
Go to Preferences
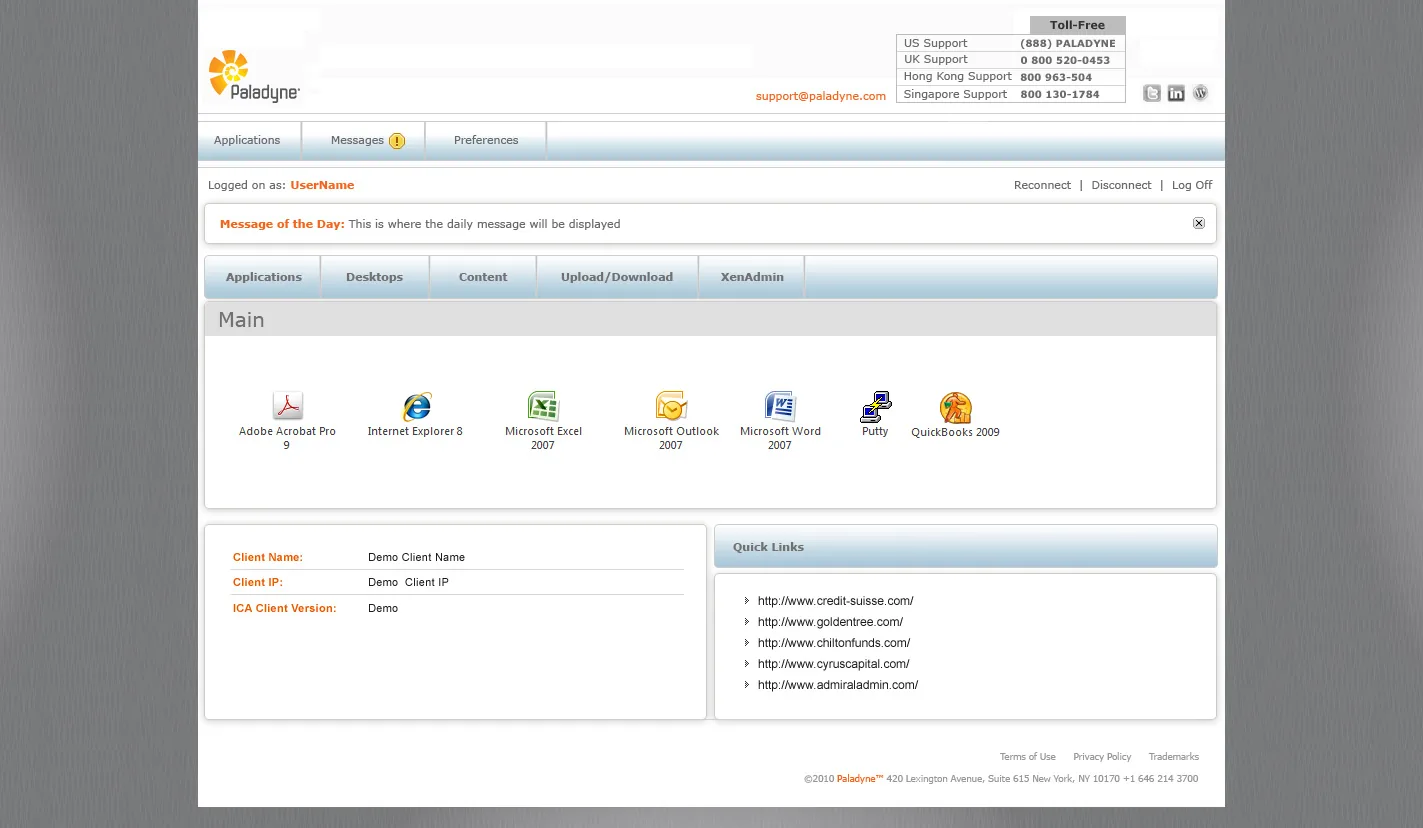[x=486, y=140]
